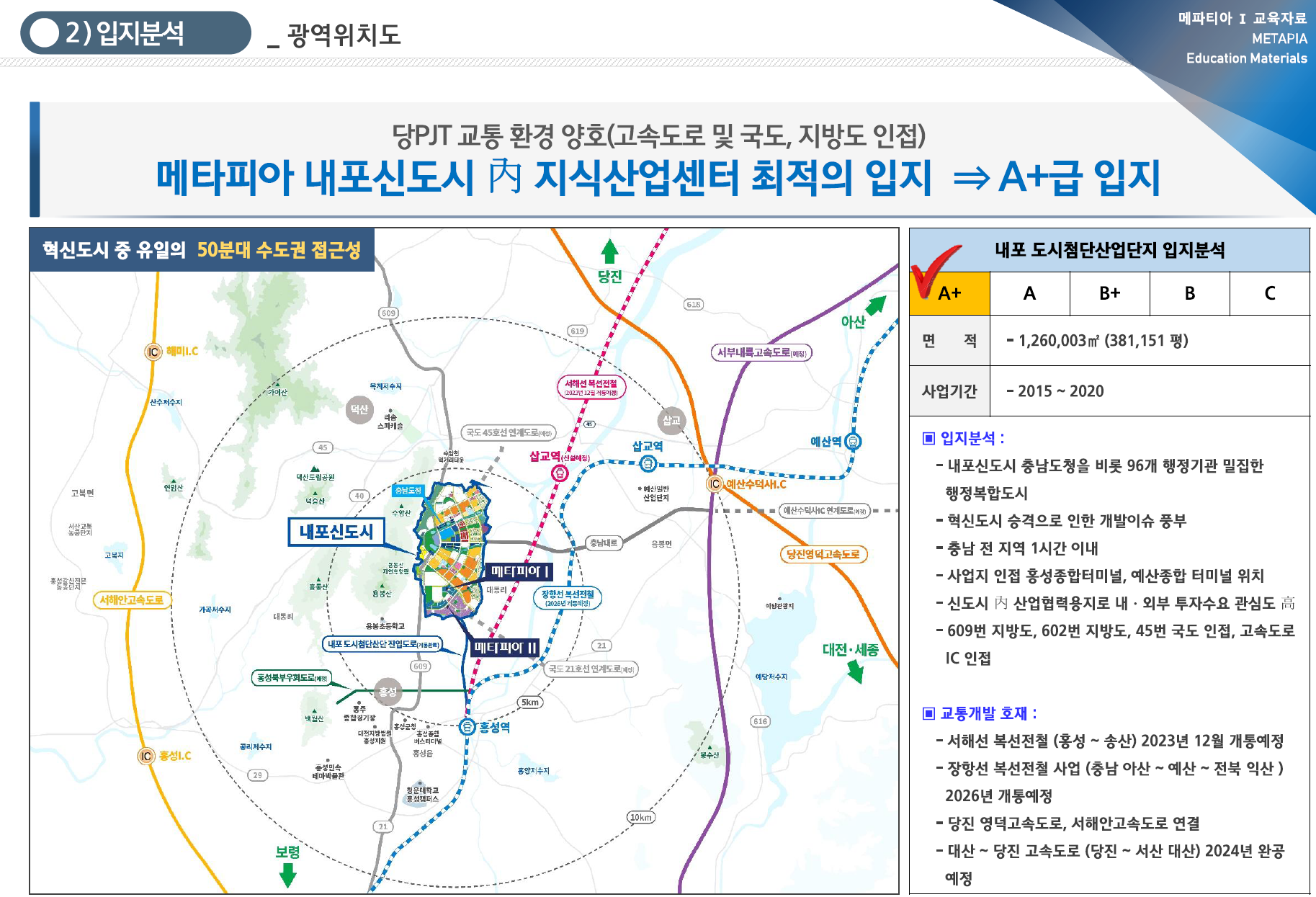The width and height of the screenshot is (1316, 897).
Task: Click the 면 적 row header
Action: click(949, 341)
